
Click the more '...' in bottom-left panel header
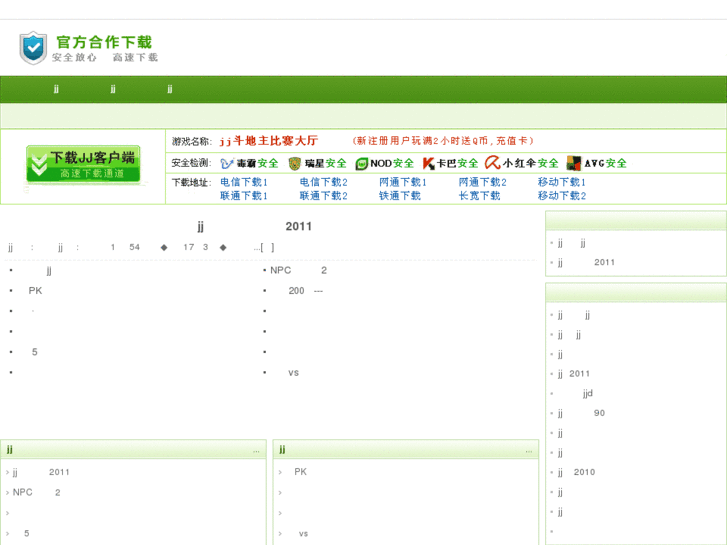pos(256,451)
